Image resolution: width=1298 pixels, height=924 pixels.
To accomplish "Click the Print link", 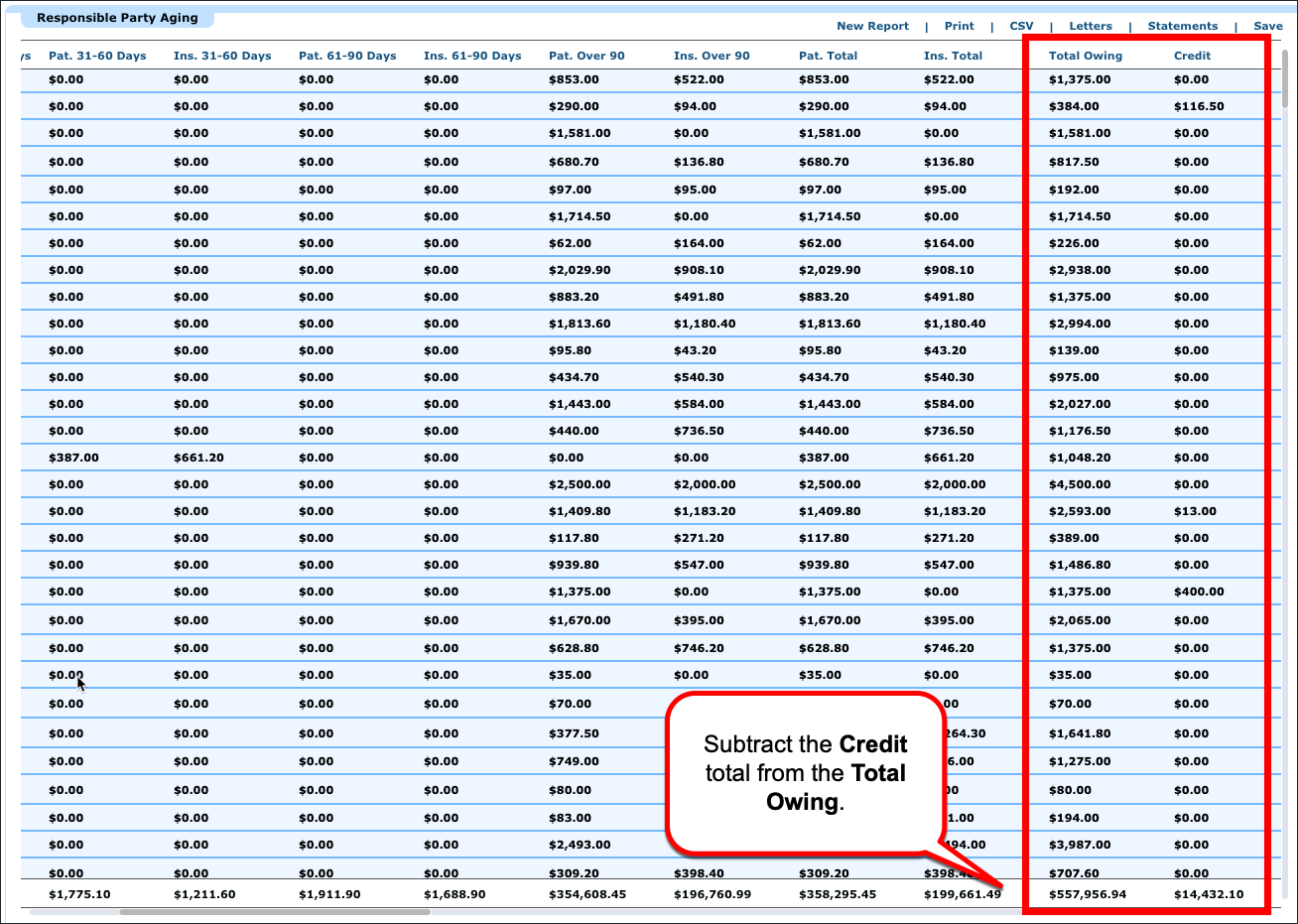I will [959, 27].
